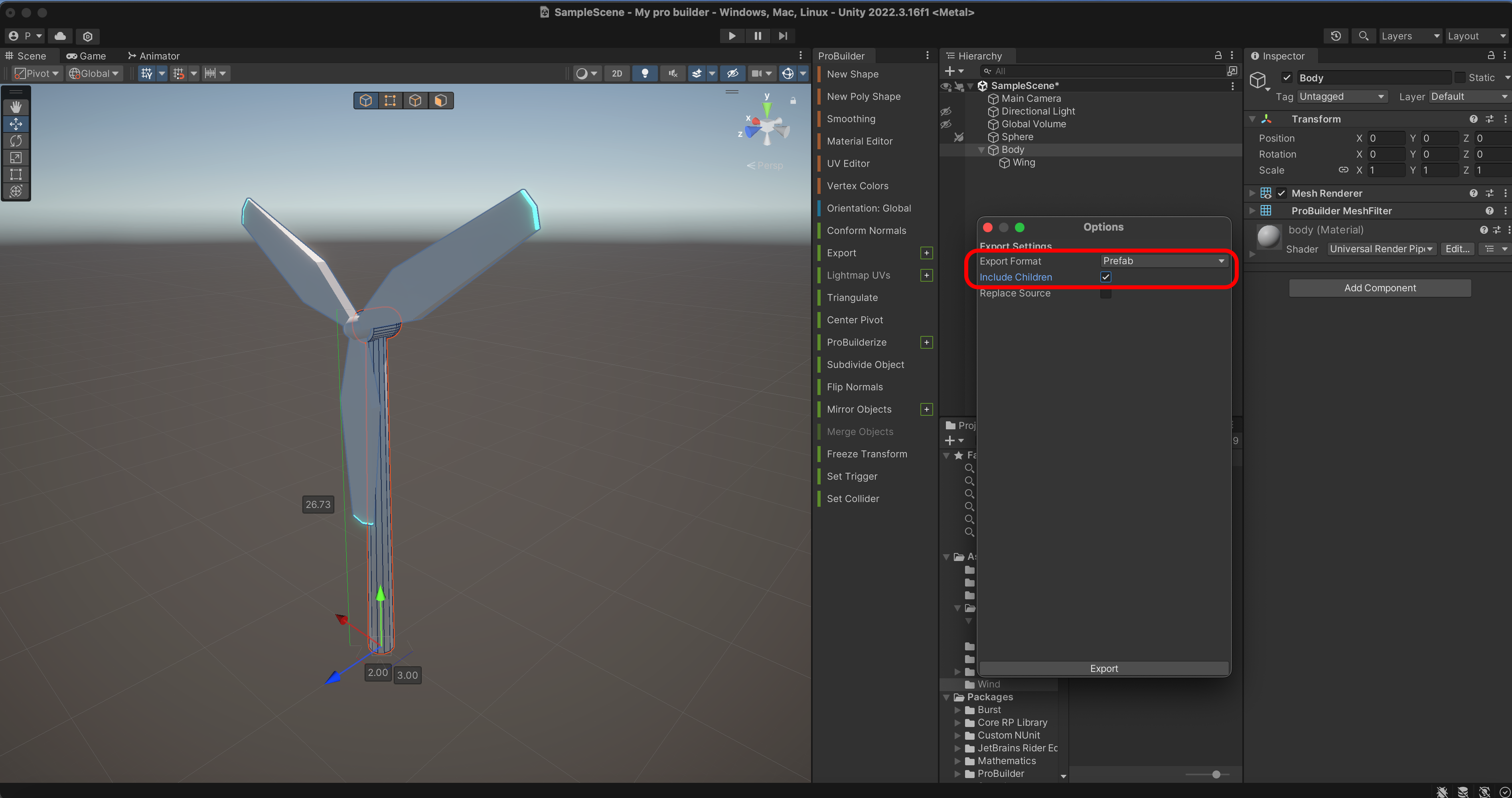
Task: Select the Rect transform tool
Action: pos(16,174)
